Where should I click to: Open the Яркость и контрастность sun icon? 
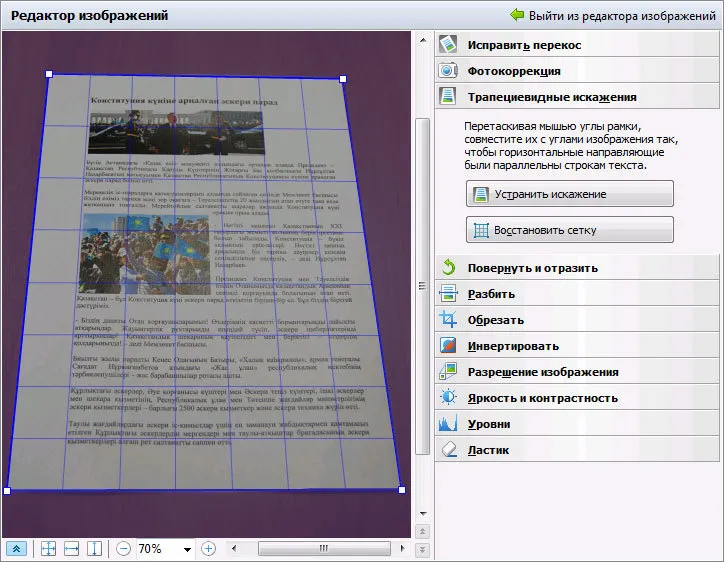click(447, 397)
